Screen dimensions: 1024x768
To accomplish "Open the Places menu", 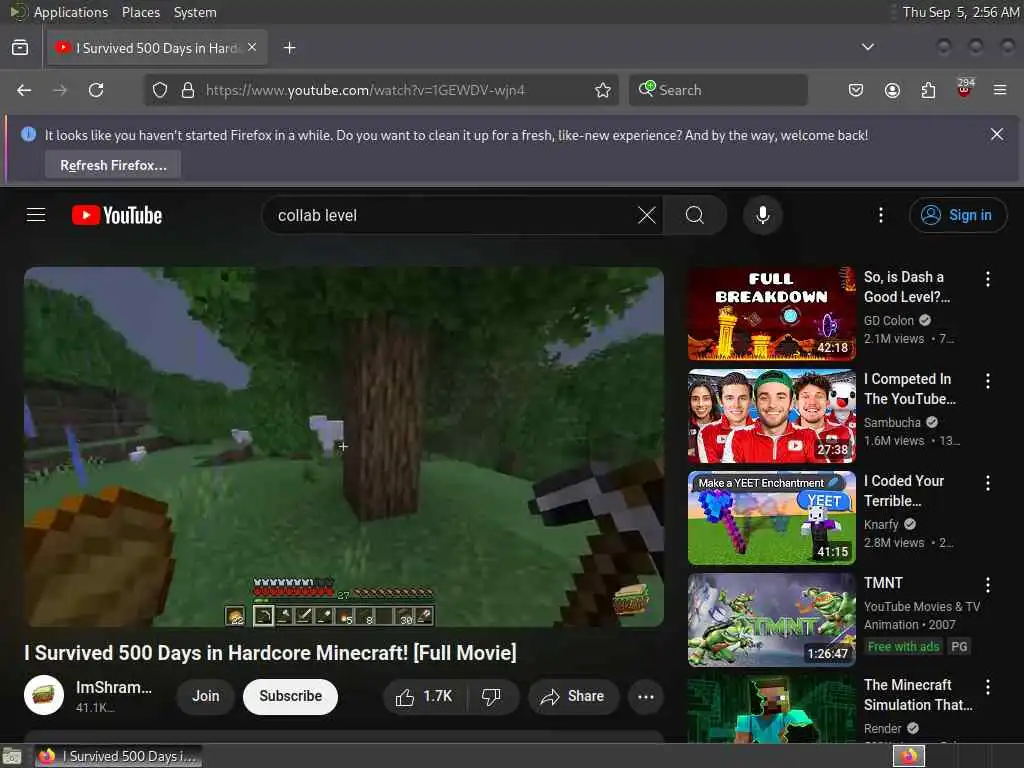I will pos(140,12).
